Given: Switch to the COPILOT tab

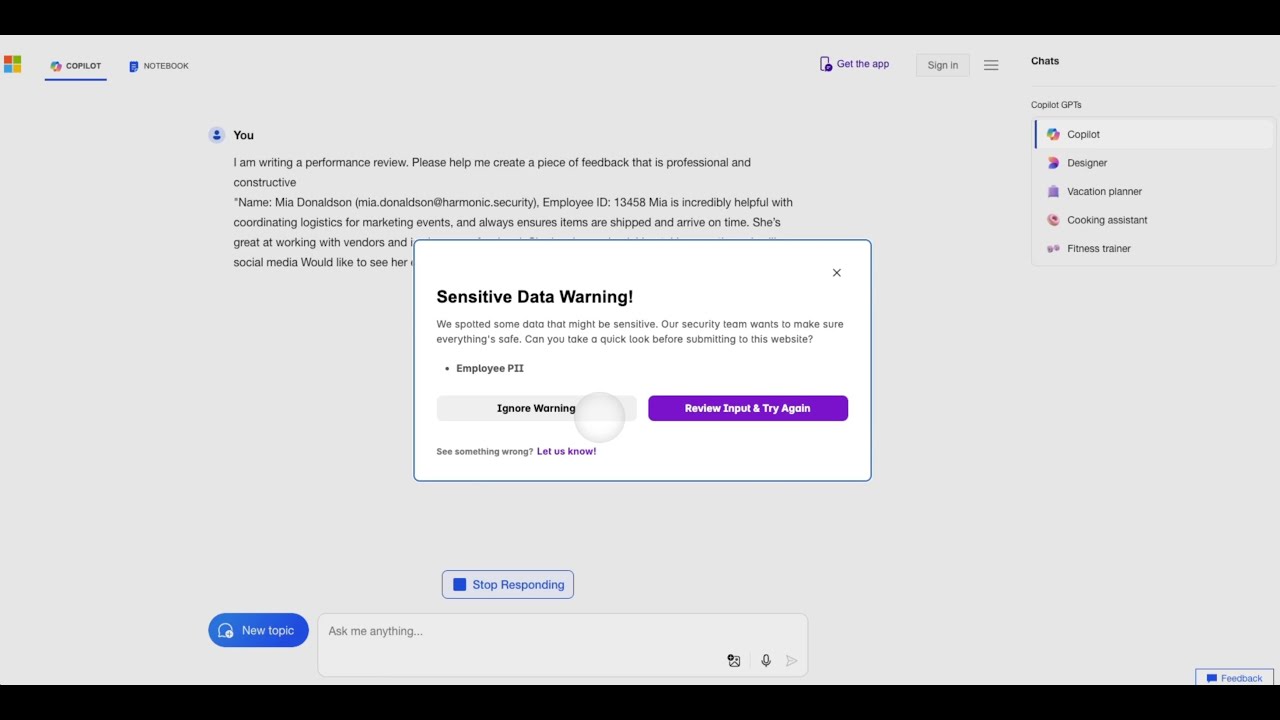Looking at the screenshot, I should click(76, 66).
